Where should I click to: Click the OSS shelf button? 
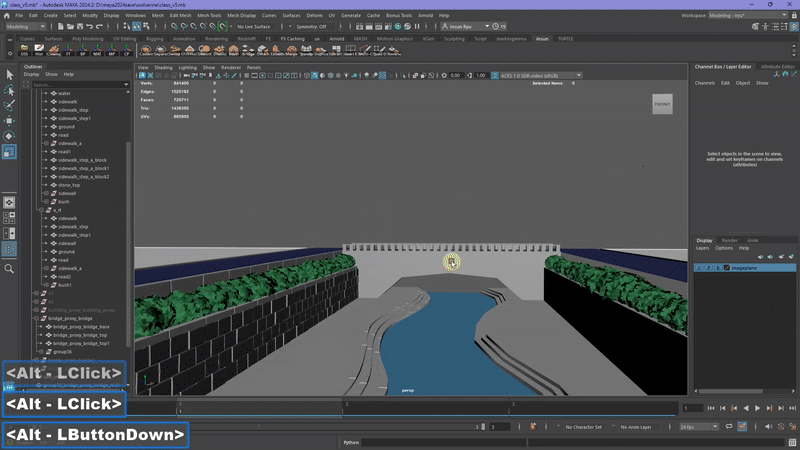[x=24, y=50]
